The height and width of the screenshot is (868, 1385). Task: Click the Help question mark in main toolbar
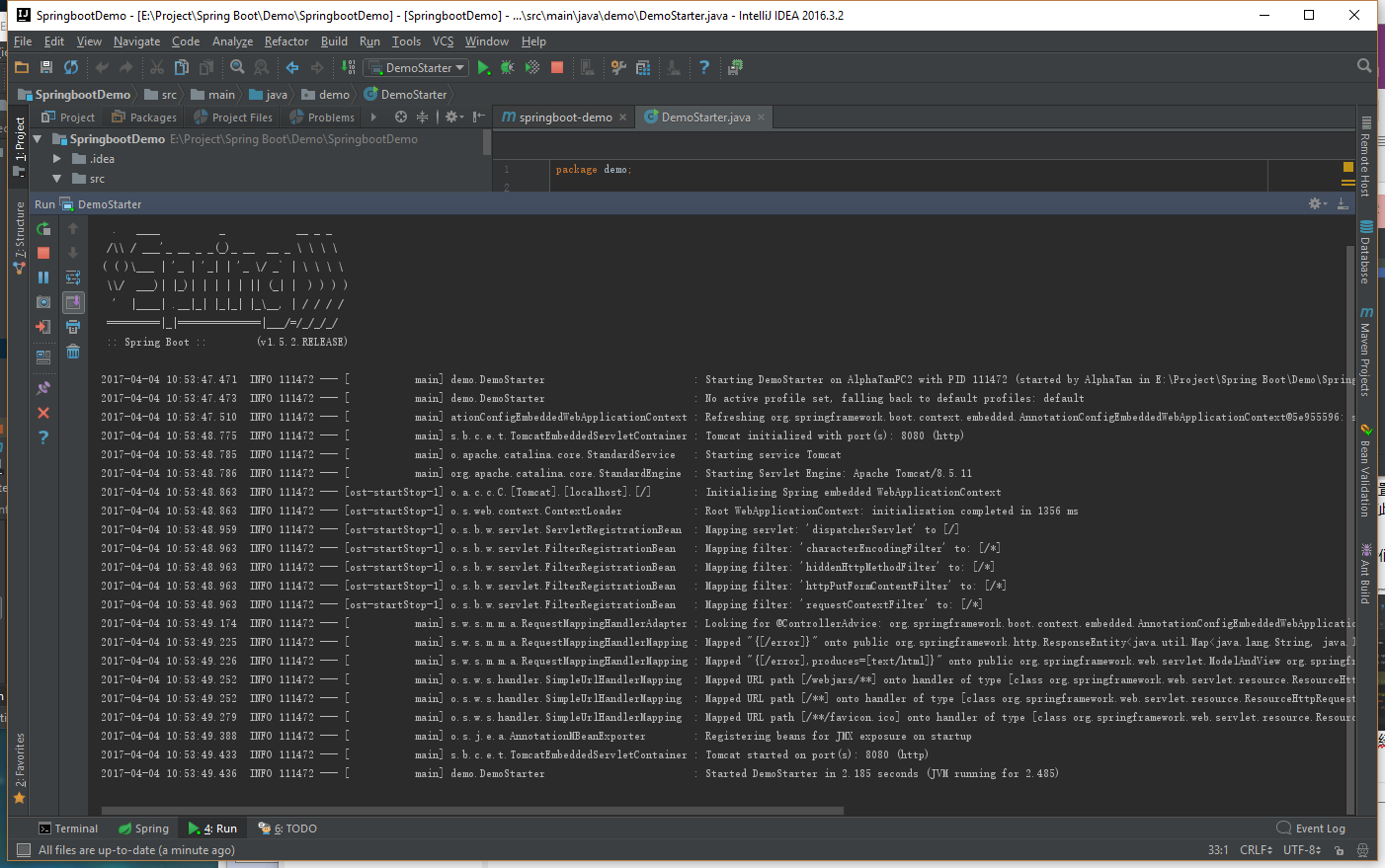click(704, 67)
